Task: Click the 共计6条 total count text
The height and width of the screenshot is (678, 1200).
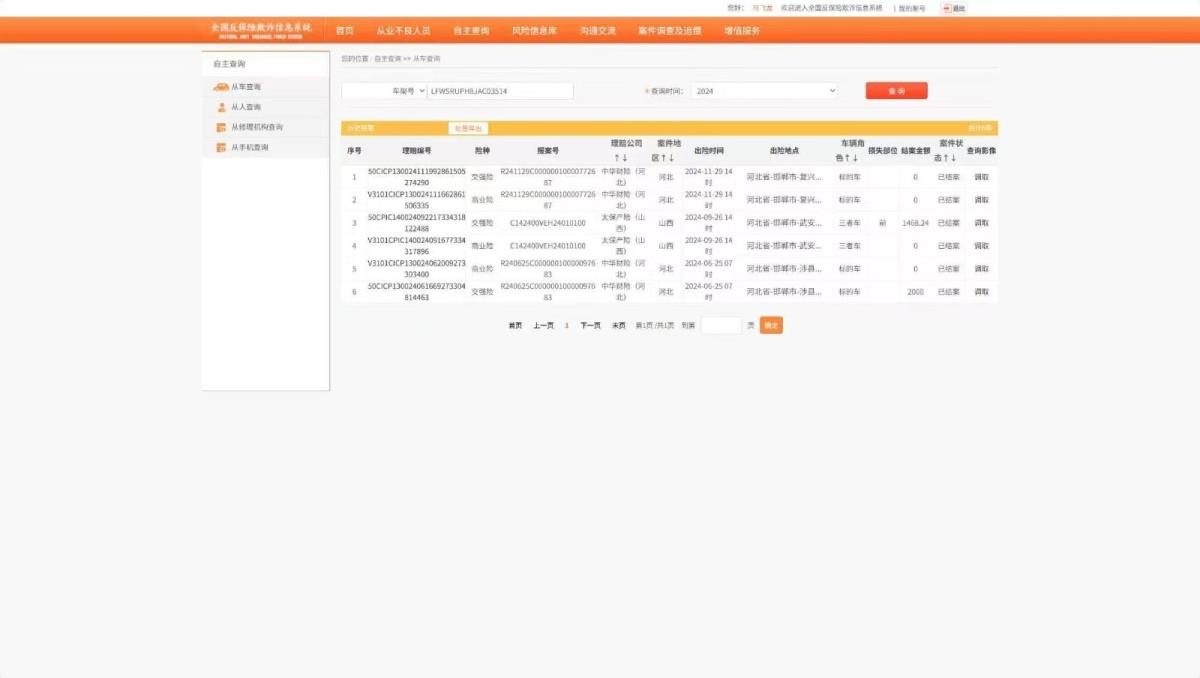Action: pyautogui.click(x=981, y=128)
